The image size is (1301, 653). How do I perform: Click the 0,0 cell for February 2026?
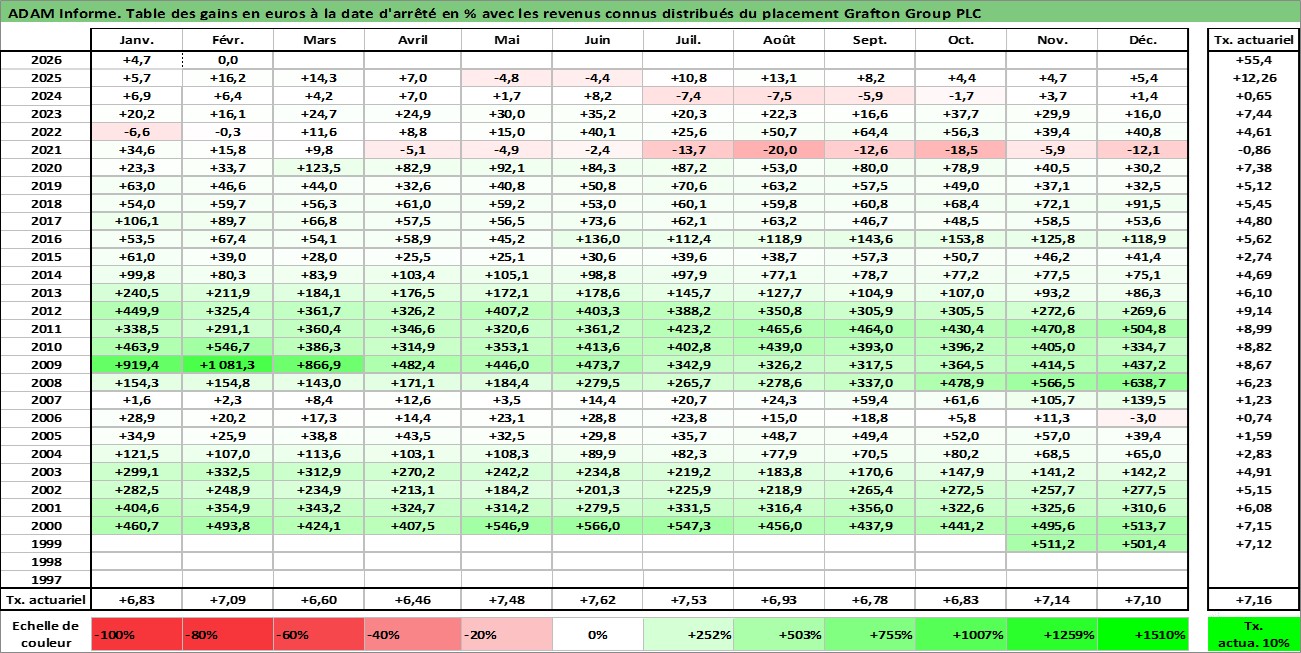[x=228, y=60]
